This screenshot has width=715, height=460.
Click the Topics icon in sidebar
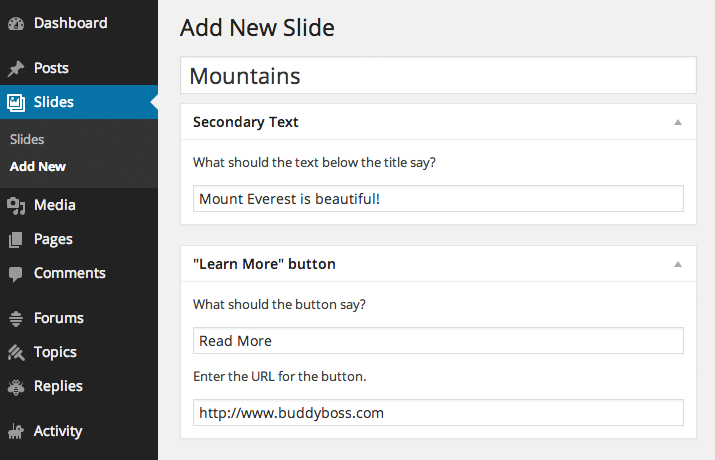tap(16, 353)
